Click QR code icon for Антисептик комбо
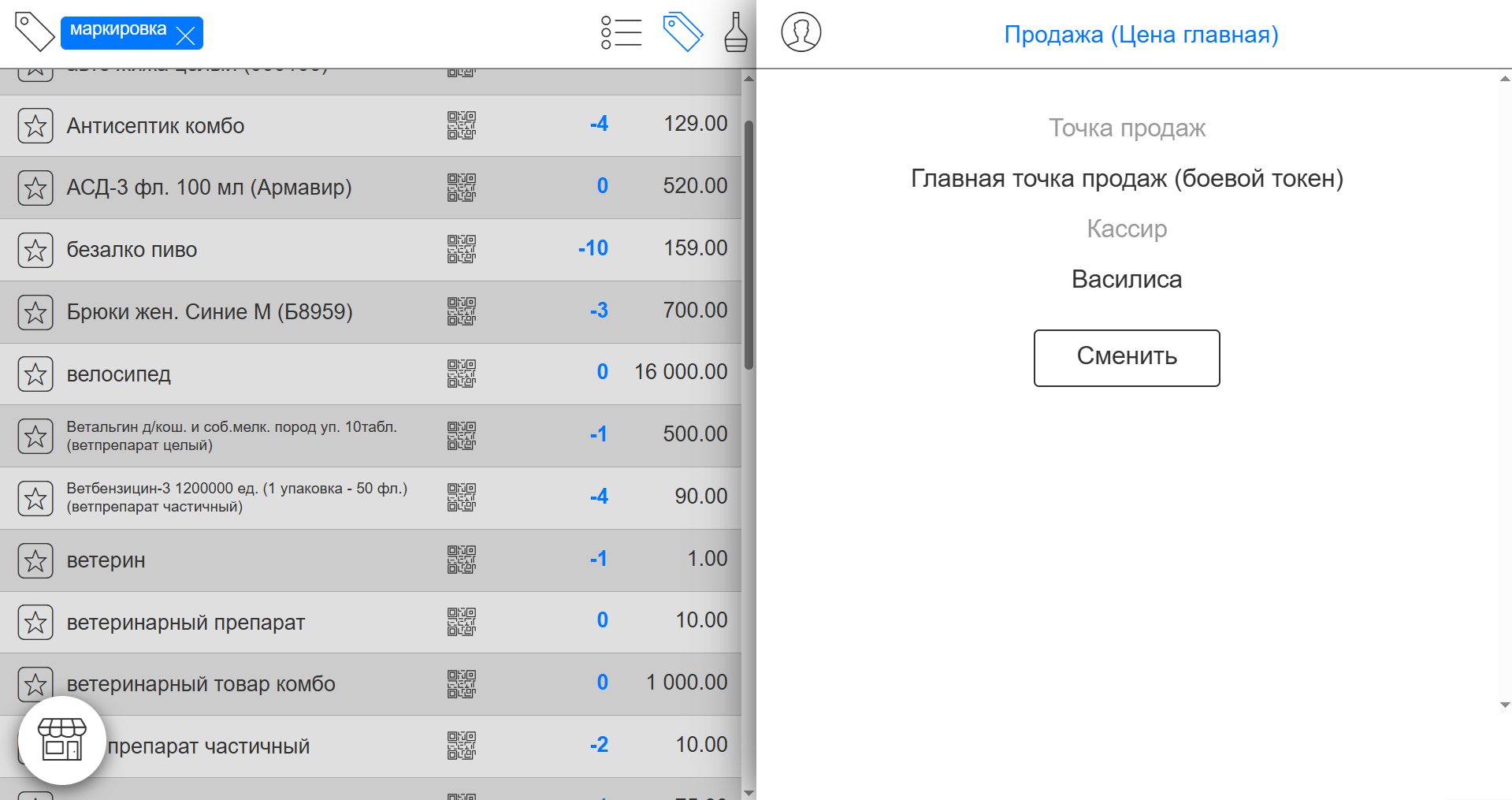 [x=462, y=125]
